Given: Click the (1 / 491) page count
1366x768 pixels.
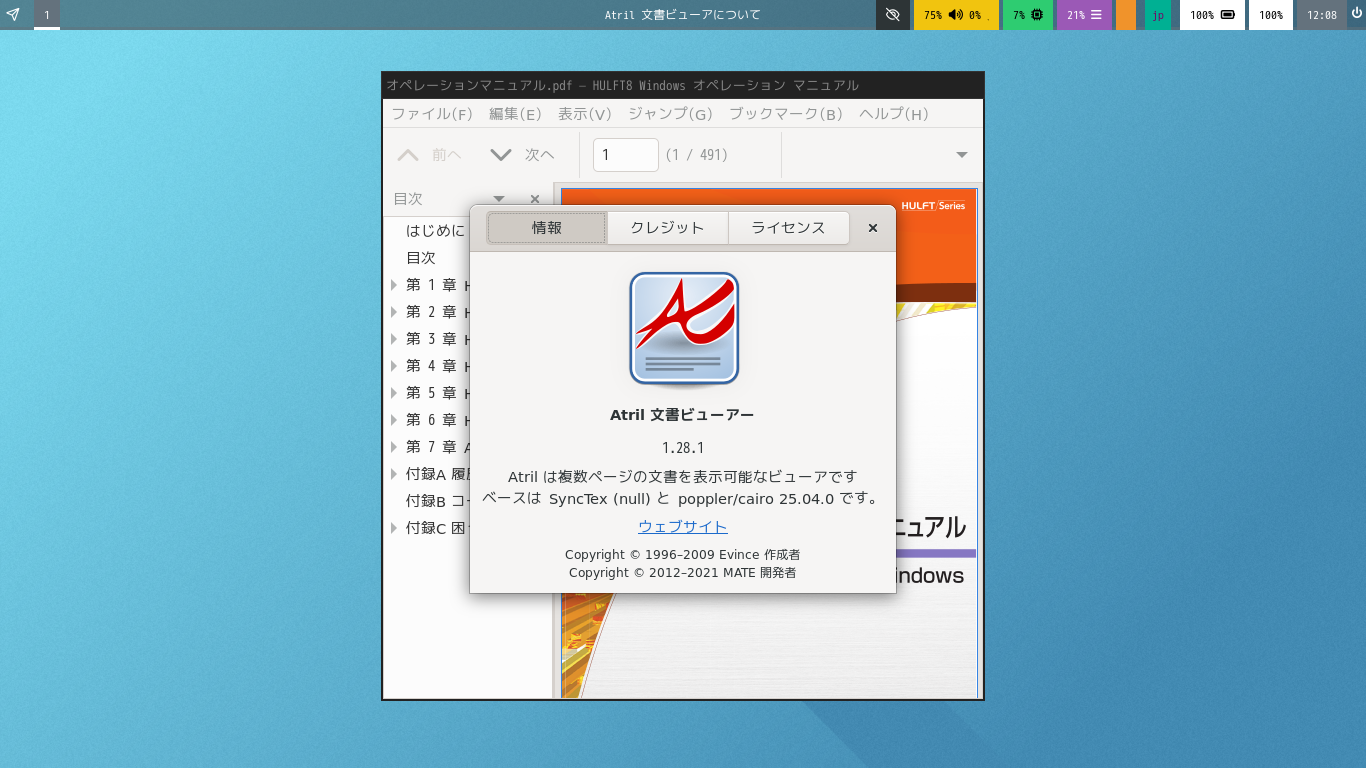Looking at the screenshot, I should 697,155.
